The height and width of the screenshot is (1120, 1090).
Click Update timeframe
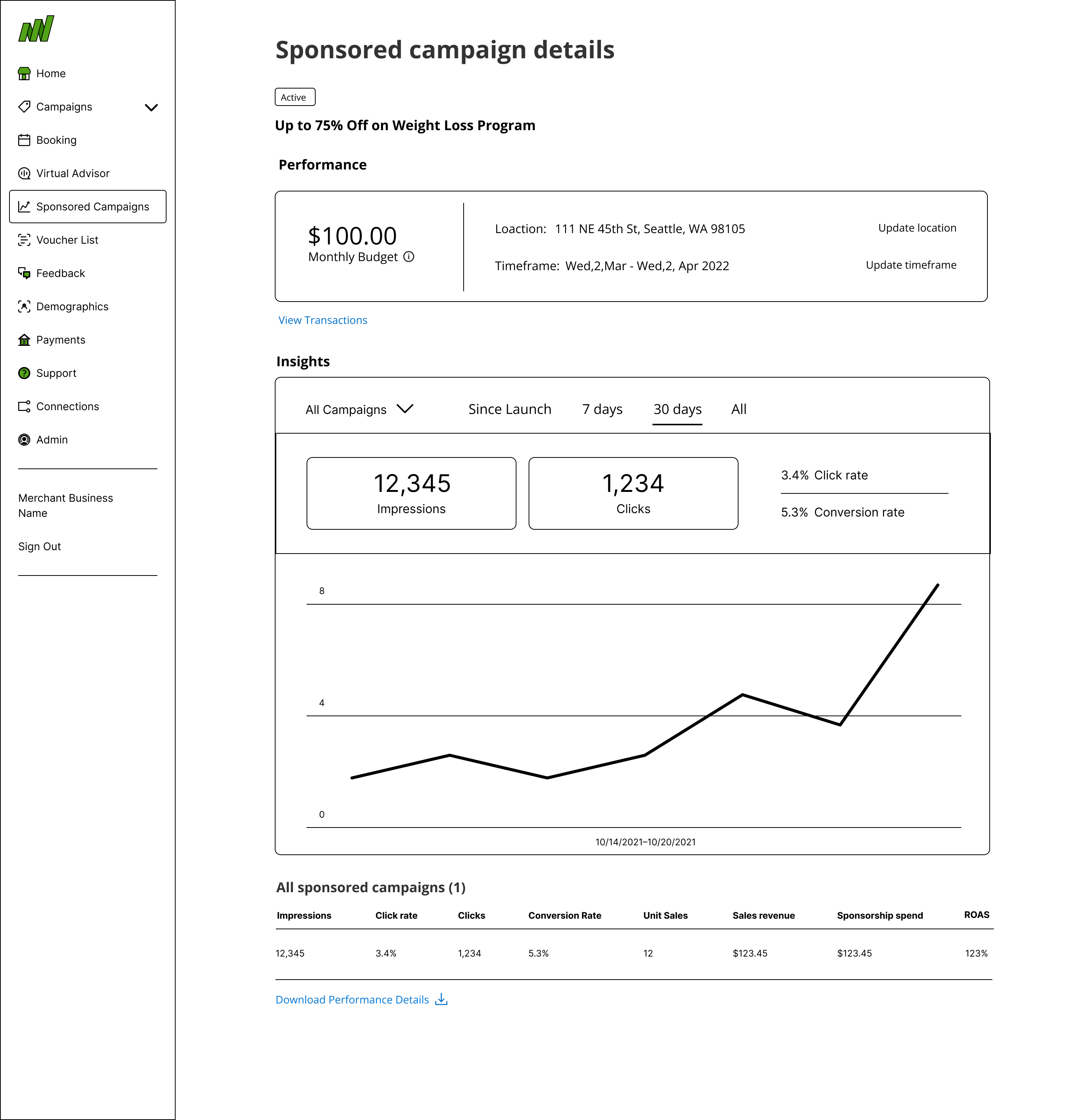[911, 265]
